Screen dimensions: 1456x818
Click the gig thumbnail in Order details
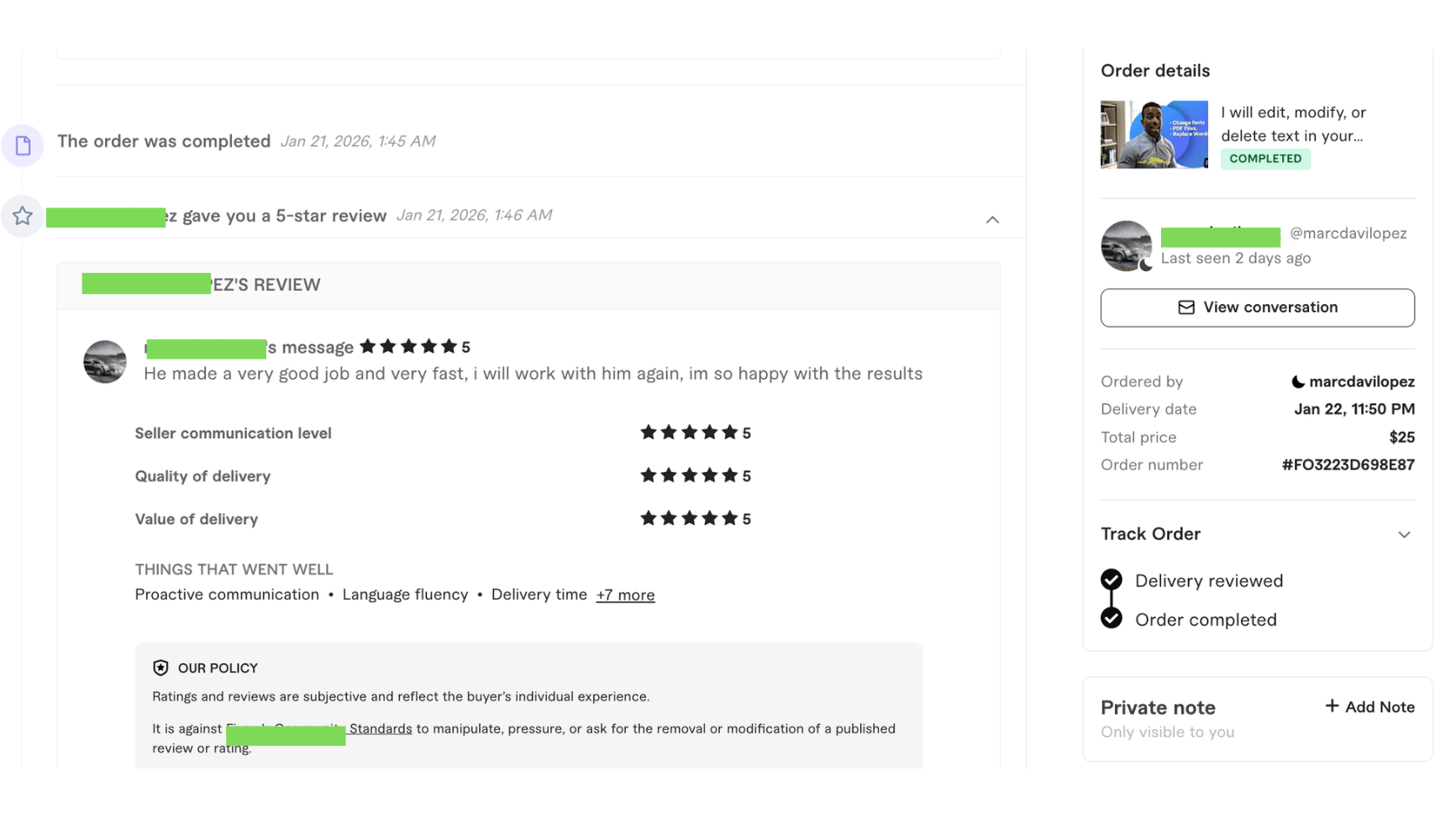click(x=1154, y=134)
